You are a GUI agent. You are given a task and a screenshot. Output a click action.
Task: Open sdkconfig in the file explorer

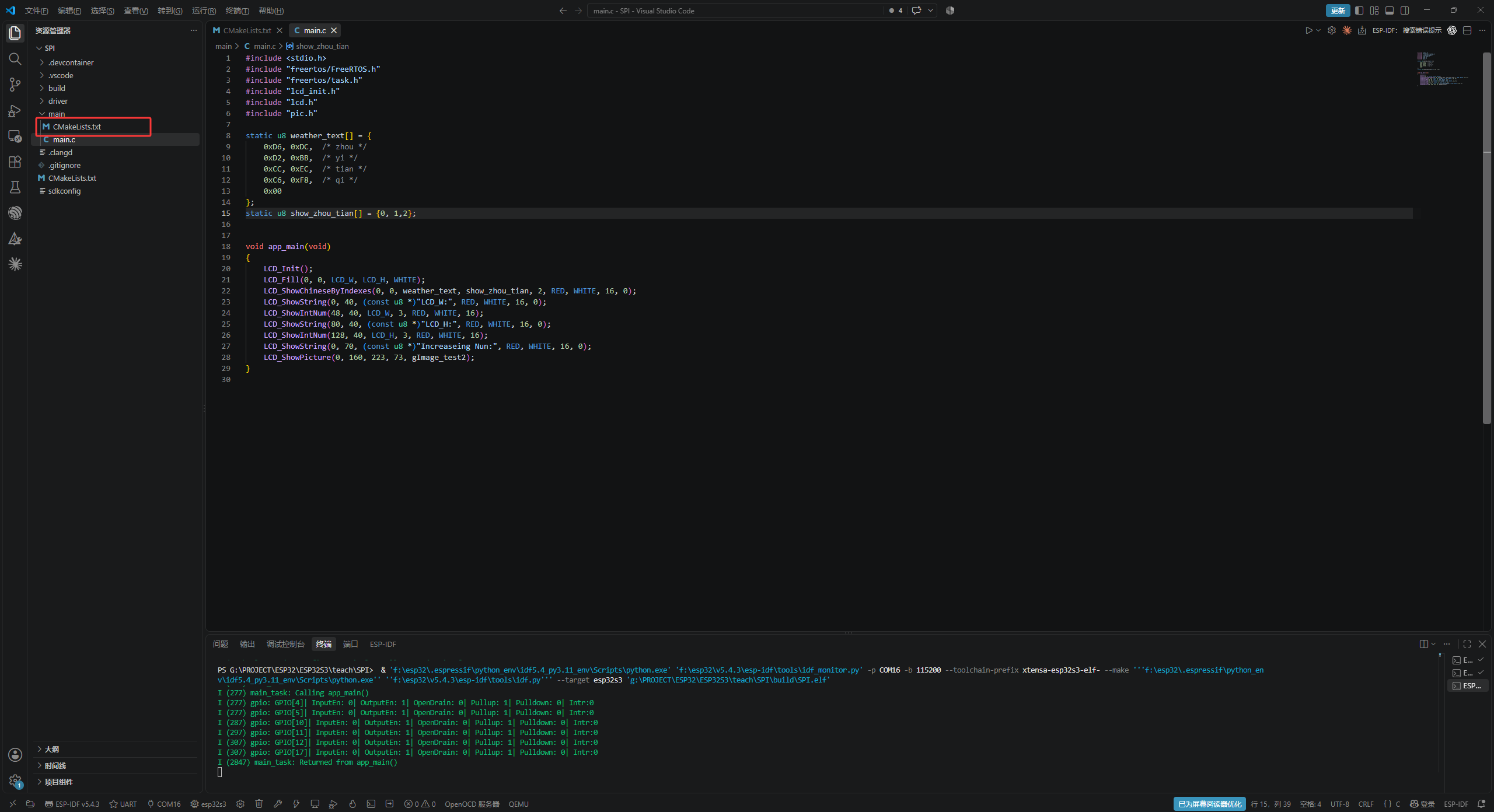click(x=64, y=191)
